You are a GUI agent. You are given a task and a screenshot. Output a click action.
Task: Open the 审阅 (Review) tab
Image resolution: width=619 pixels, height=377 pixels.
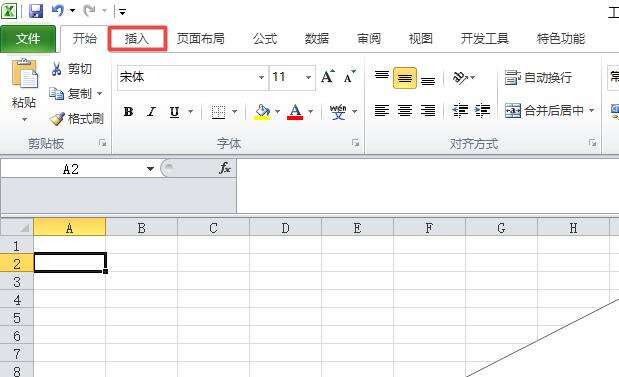click(369, 39)
